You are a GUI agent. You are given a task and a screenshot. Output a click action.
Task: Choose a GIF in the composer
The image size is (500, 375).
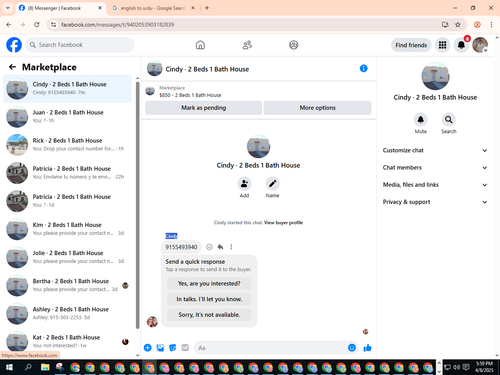[x=185, y=348]
